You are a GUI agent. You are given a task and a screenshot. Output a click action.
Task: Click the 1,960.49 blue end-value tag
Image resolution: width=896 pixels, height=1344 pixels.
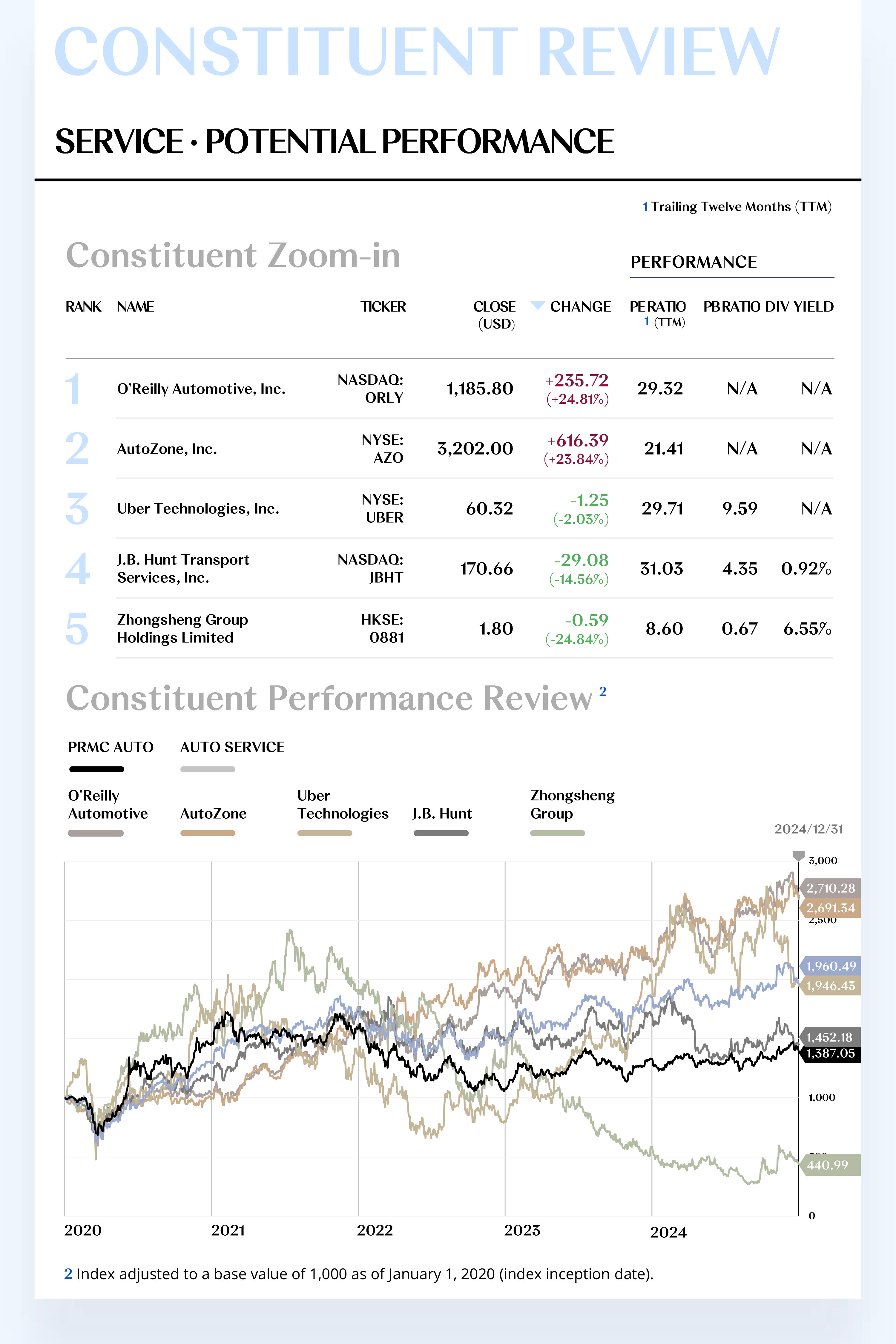[x=830, y=966]
